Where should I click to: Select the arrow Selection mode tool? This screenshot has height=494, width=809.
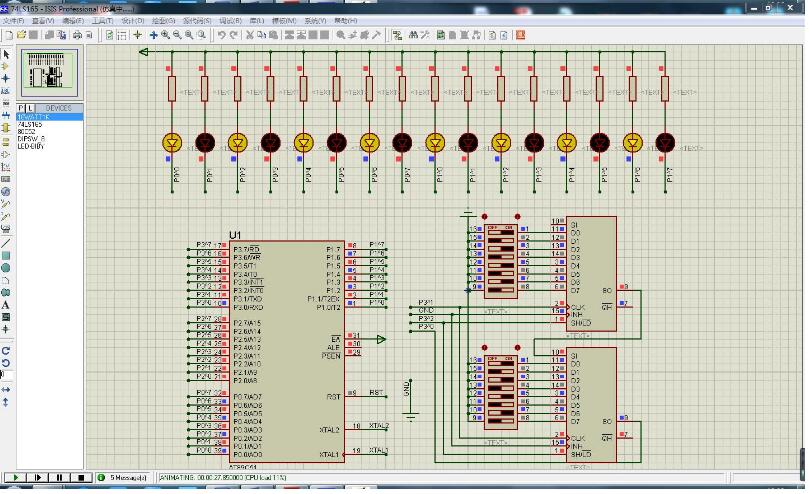pyautogui.click(x=6, y=54)
